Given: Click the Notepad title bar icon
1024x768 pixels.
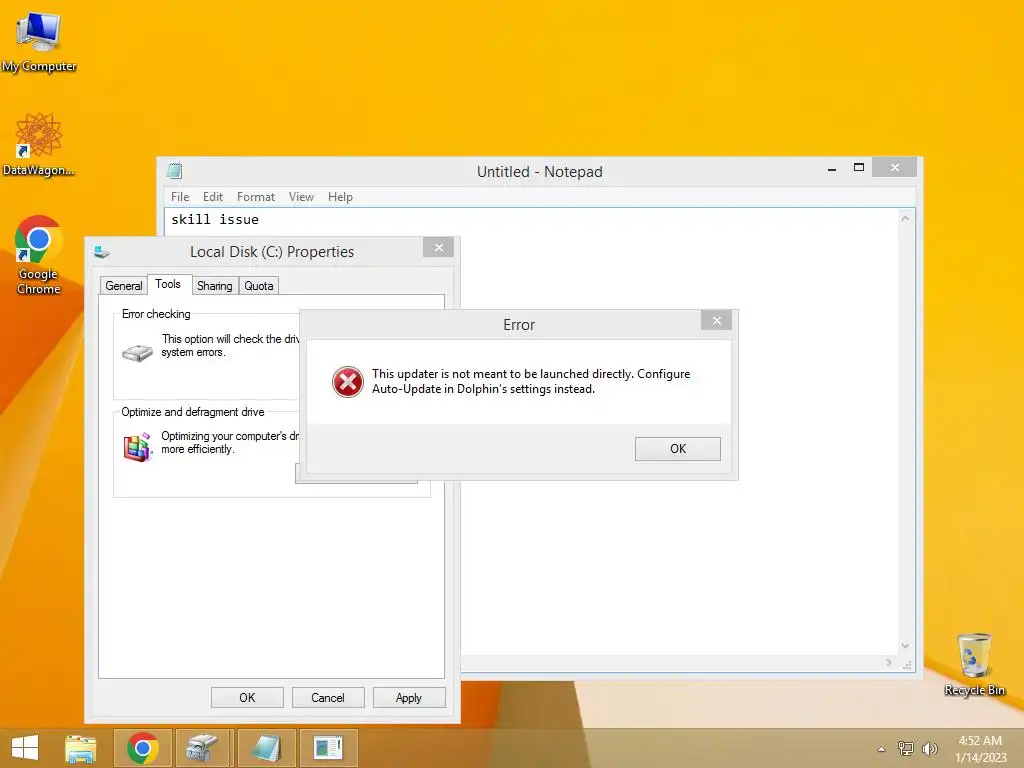Looking at the screenshot, I should point(174,171).
